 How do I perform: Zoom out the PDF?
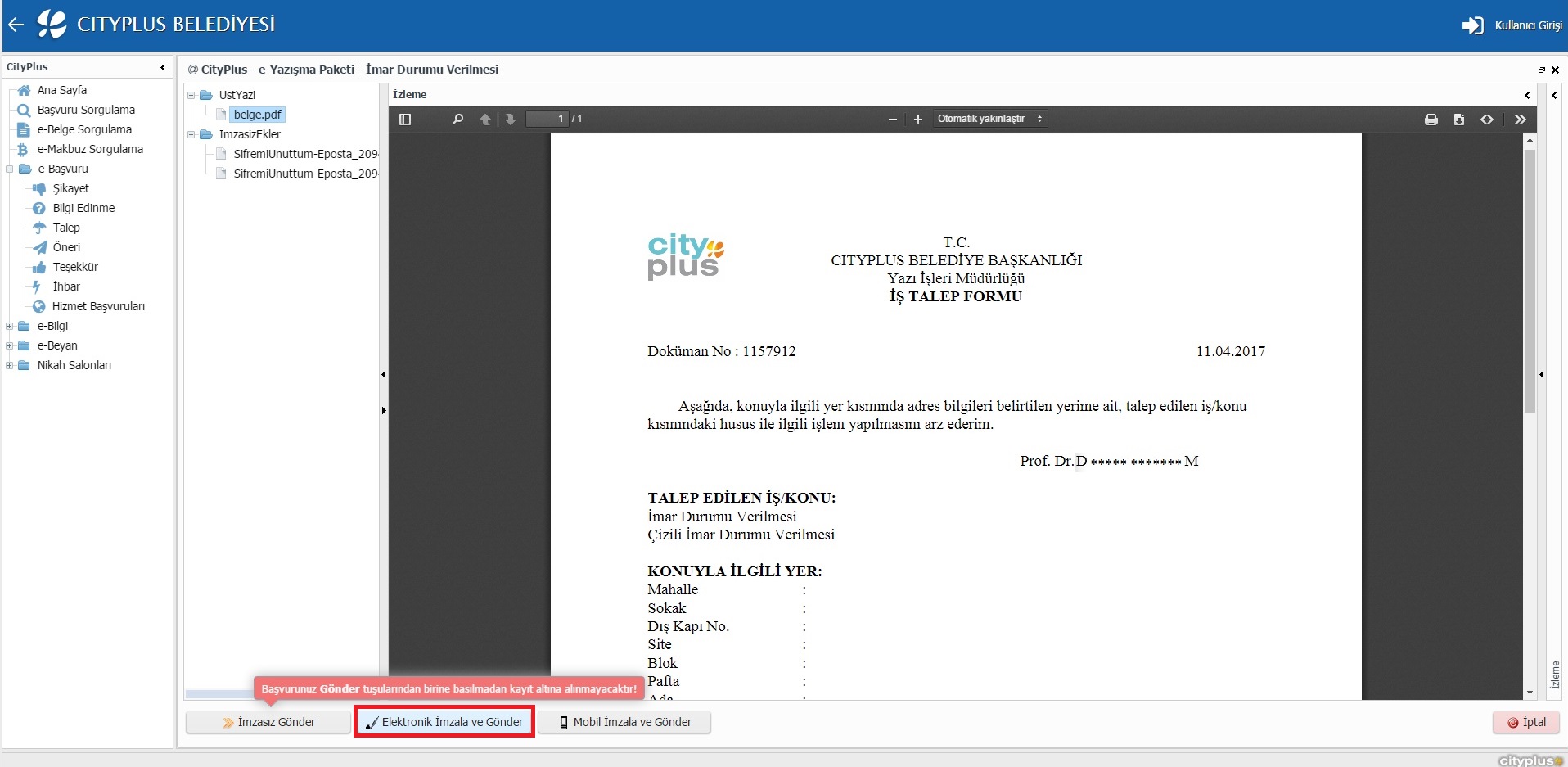[x=893, y=120]
